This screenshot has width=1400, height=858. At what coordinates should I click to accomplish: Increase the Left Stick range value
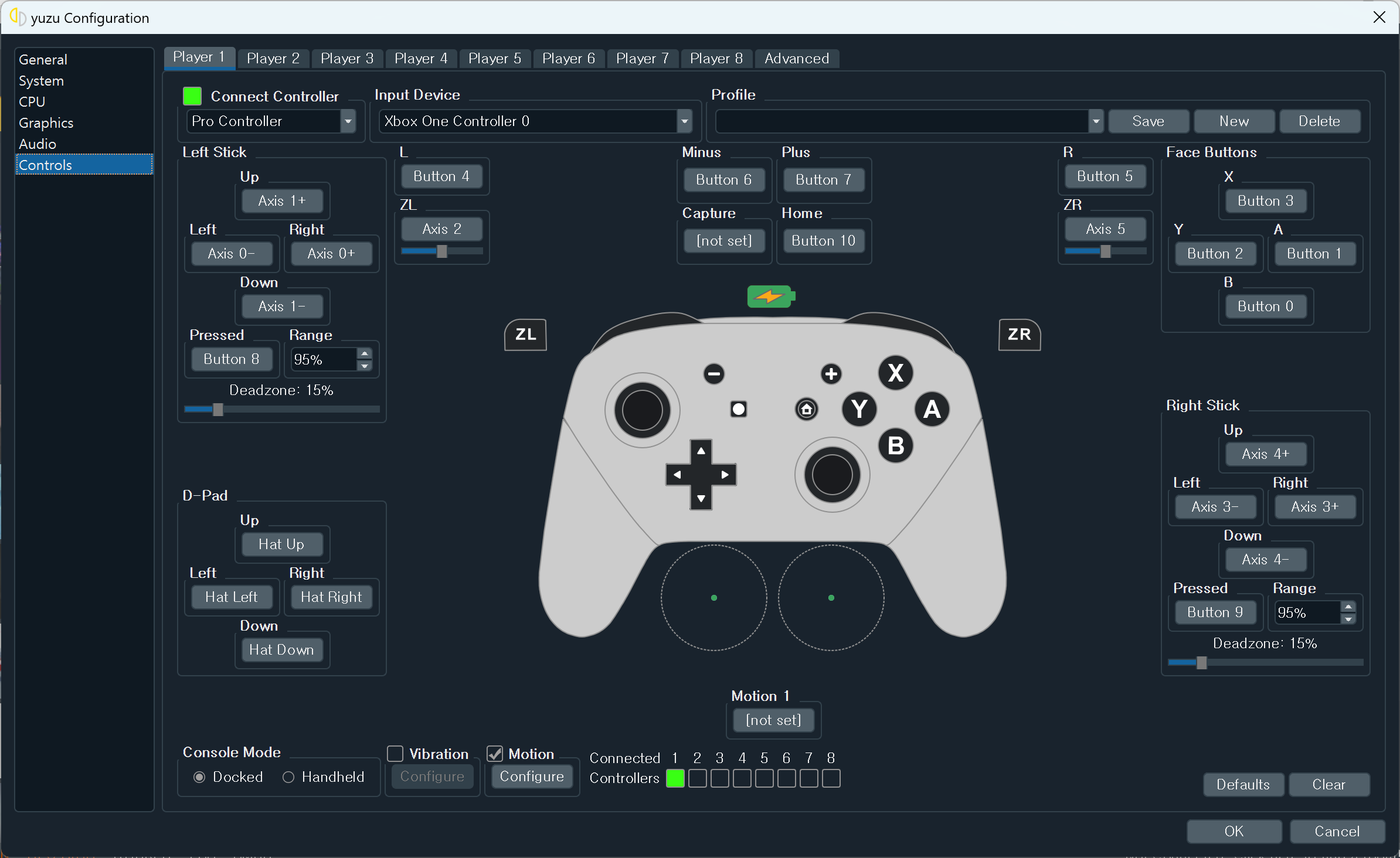tap(365, 353)
